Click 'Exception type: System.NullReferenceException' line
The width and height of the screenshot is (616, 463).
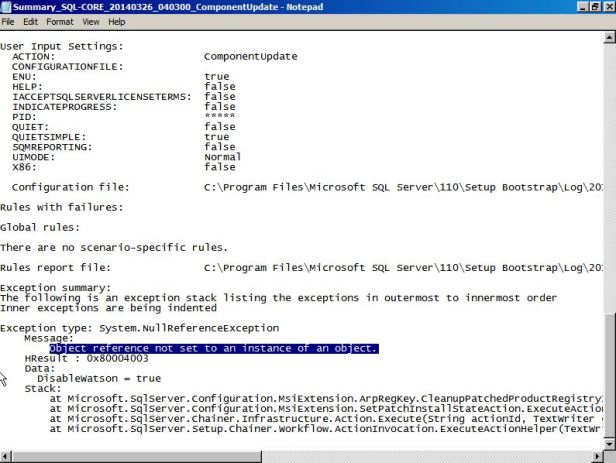(x=140, y=328)
